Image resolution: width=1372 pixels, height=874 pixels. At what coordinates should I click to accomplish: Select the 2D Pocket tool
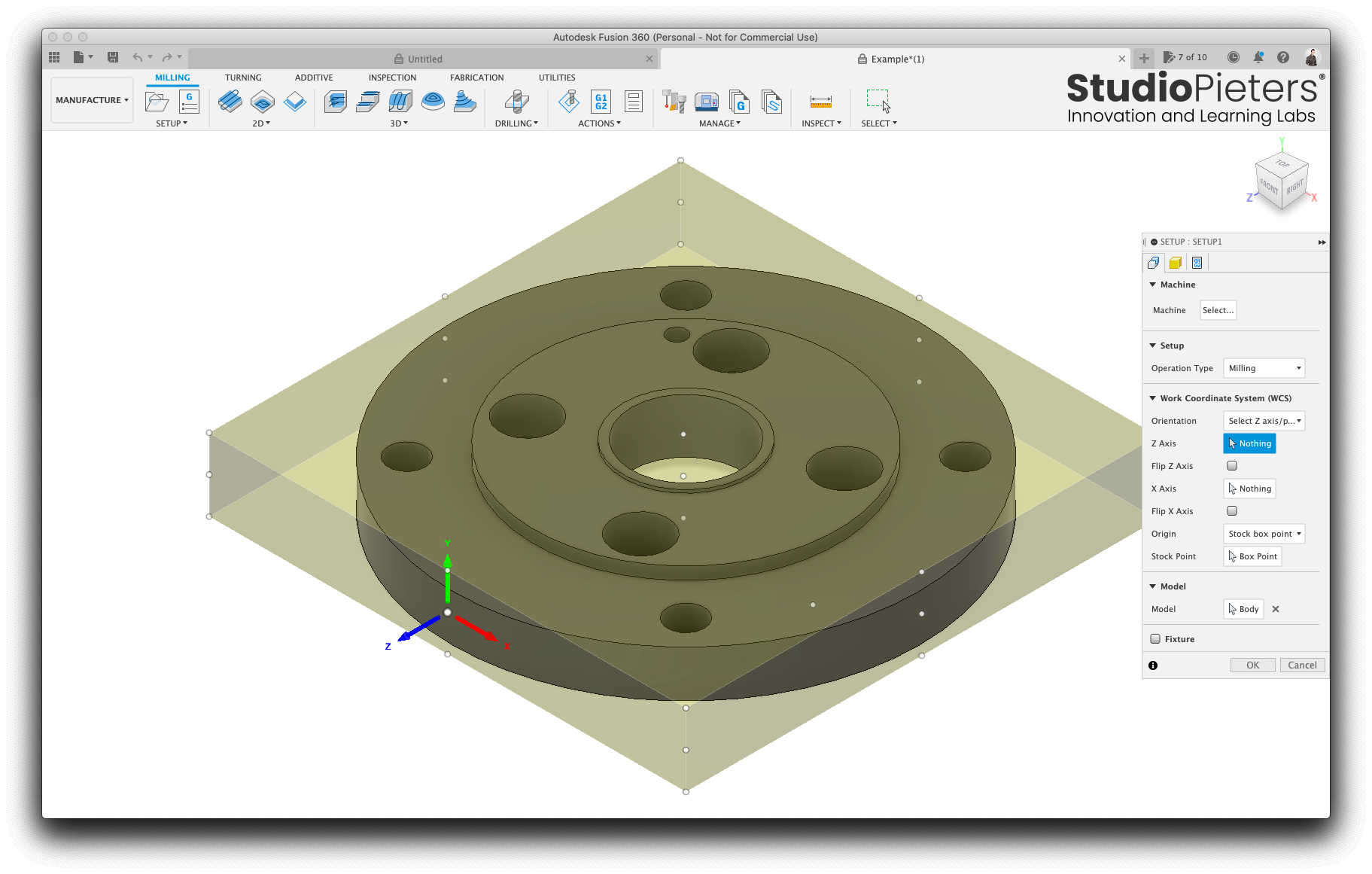pyautogui.click(x=263, y=101)
